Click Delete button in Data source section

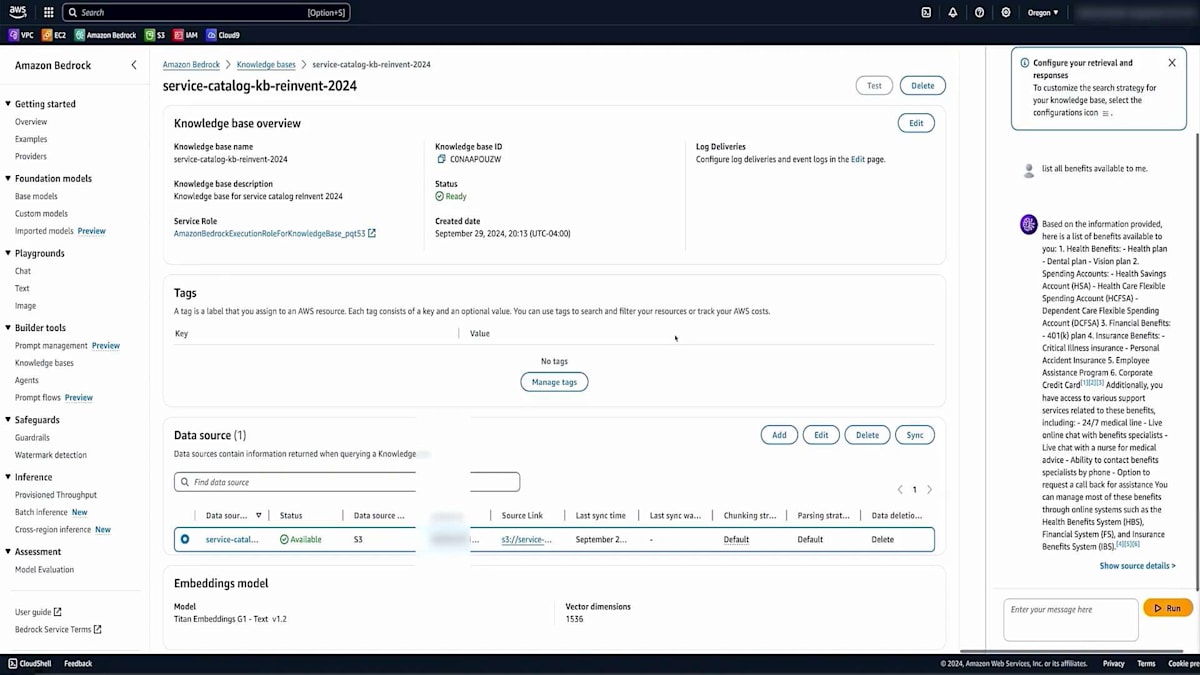point(867,435)
